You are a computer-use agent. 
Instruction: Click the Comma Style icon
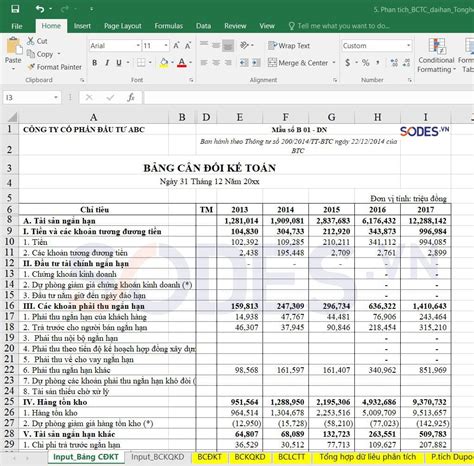click(378, 63)
